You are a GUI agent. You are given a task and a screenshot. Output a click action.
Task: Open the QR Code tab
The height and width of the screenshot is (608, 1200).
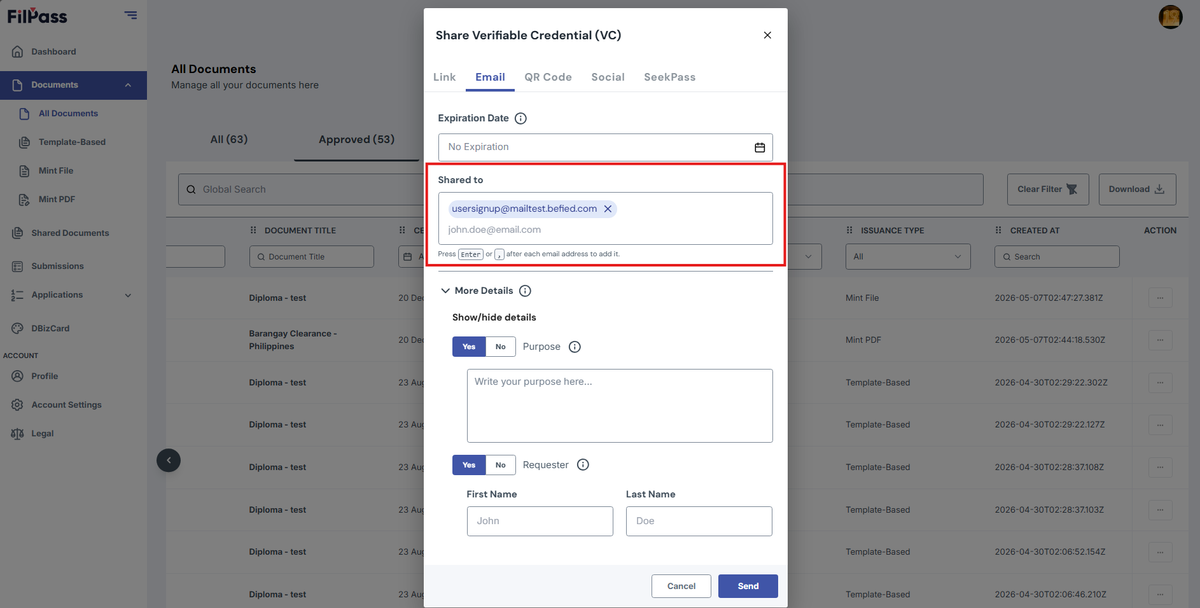tap(548, 77)
